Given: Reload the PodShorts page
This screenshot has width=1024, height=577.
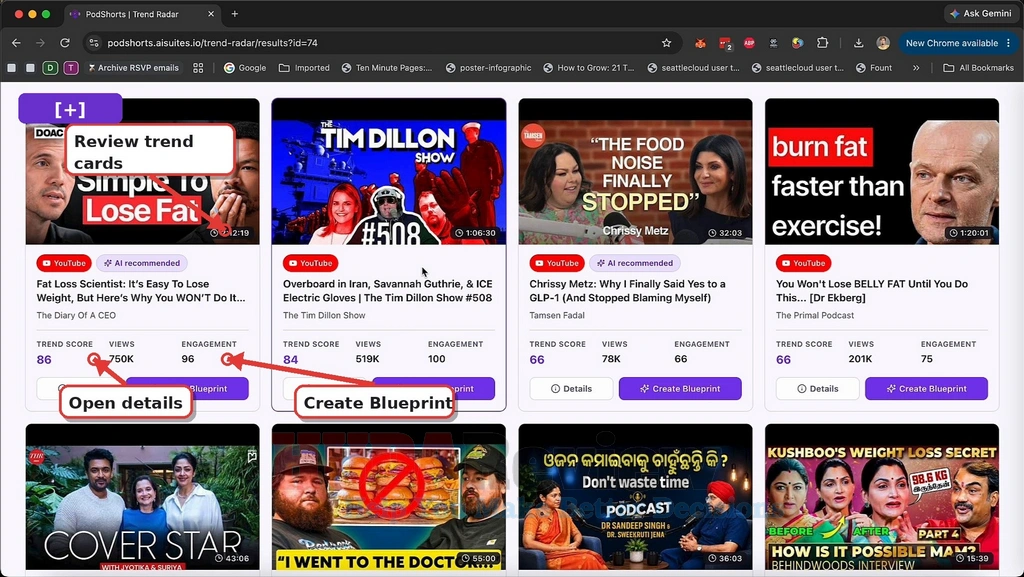Looking at the screenshot, I should pyautogui.click(x=65, y=43).
